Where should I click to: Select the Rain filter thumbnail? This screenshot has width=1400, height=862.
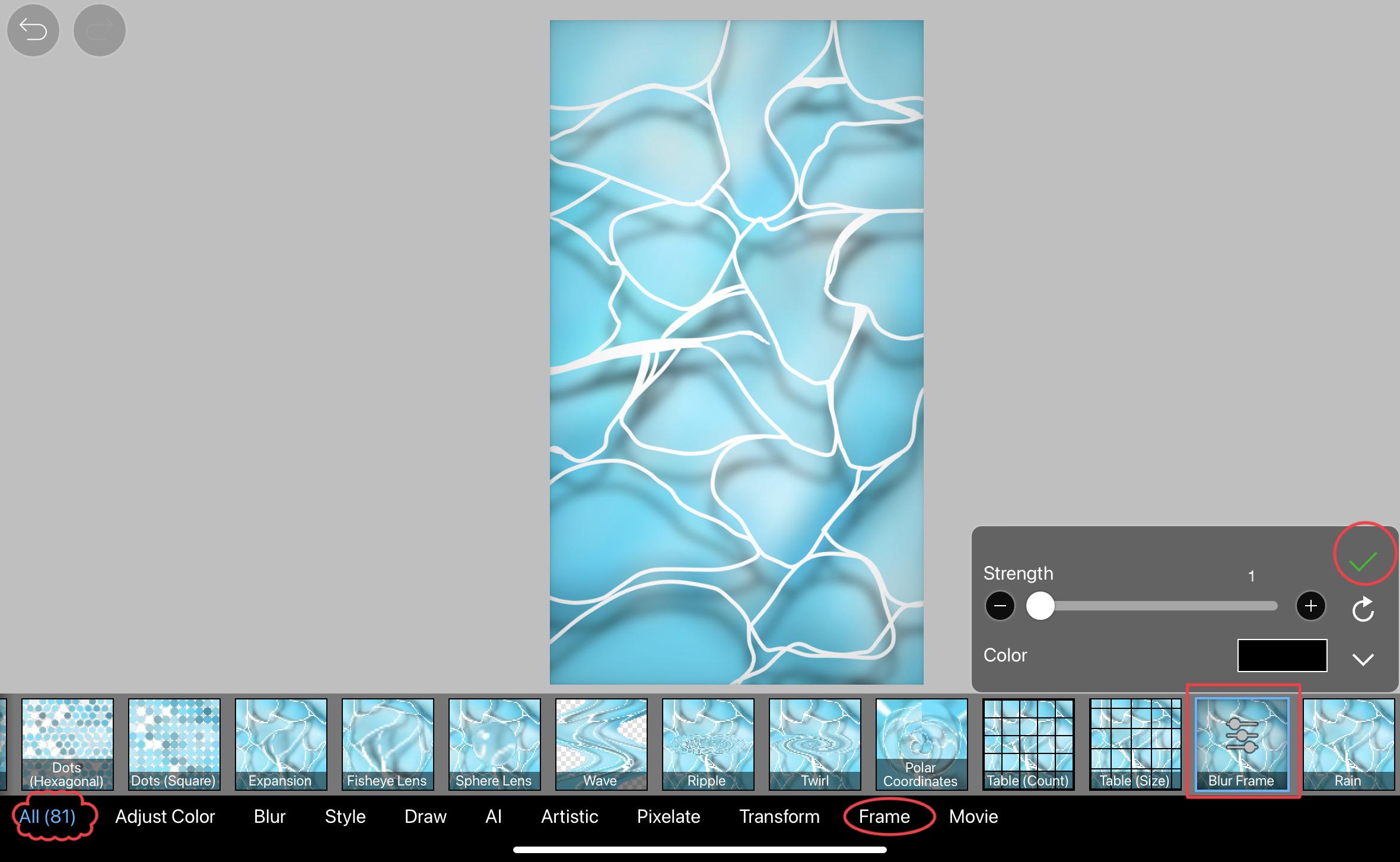1348,744
